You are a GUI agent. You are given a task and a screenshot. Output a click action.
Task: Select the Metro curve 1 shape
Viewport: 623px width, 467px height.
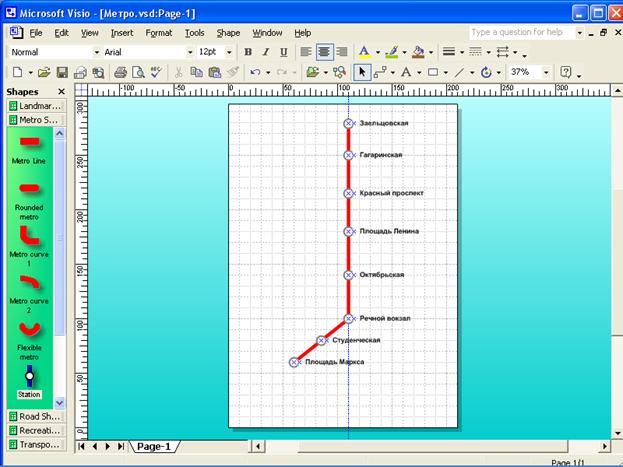[x=29, y=236]
